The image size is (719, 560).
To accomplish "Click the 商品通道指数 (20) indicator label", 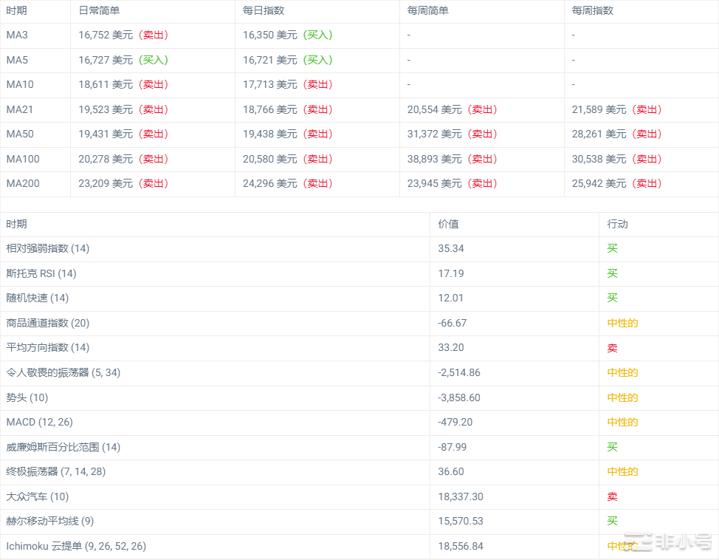I will click(47, 323).
